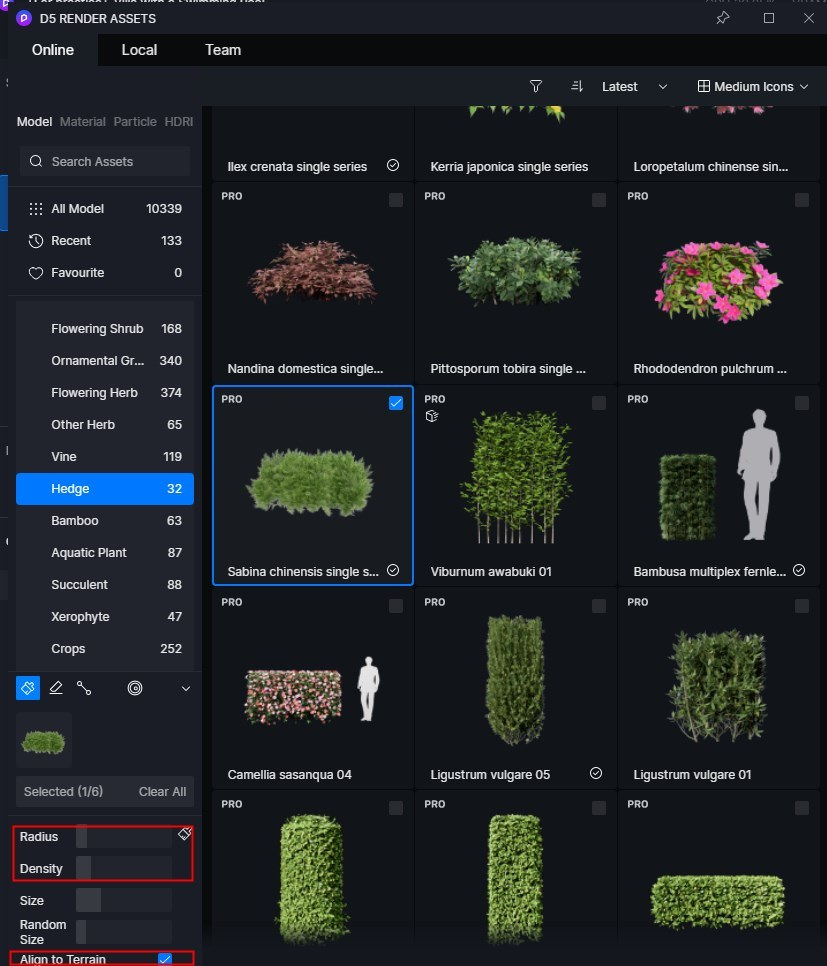Pin the assets window with pin icon

723,18
